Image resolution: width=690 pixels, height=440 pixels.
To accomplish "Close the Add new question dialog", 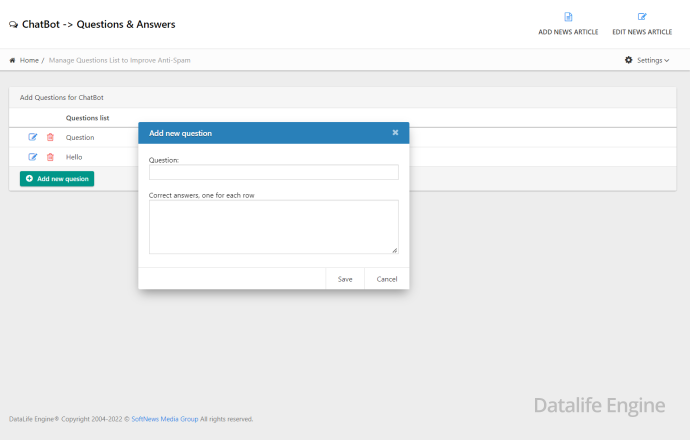I will coord(395,132).
